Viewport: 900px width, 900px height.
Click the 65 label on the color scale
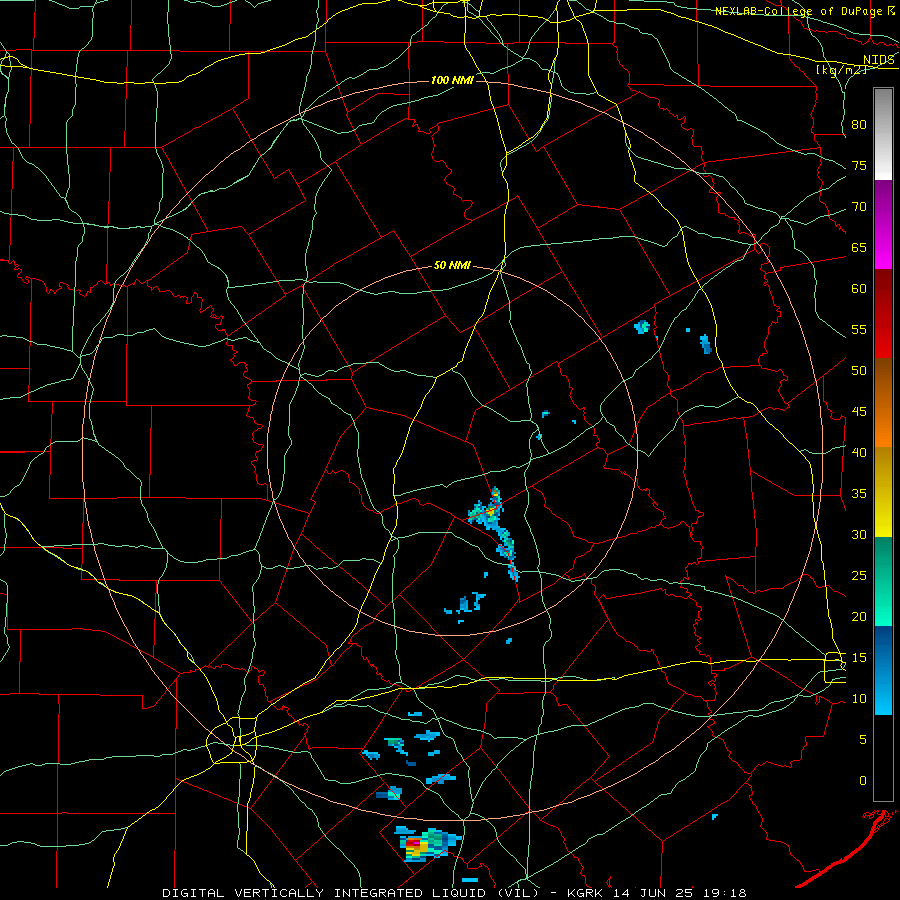859,248
